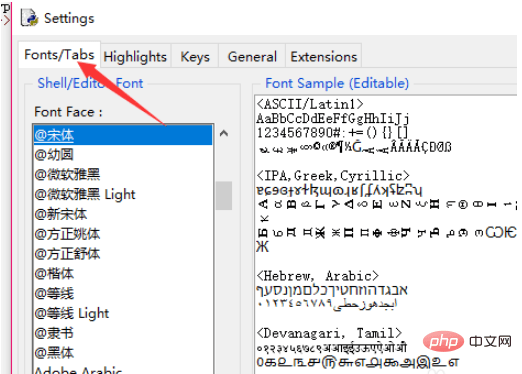Pick the @方正姚体 font face
The image size is (522, 374).
pyautogui.click(x=123, y=234)
